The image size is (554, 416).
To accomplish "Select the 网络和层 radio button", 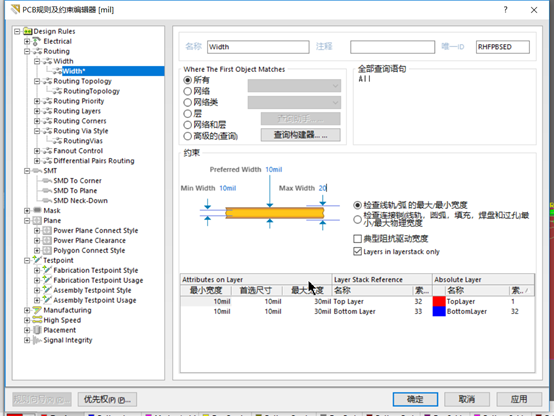I will pos(188,125).
